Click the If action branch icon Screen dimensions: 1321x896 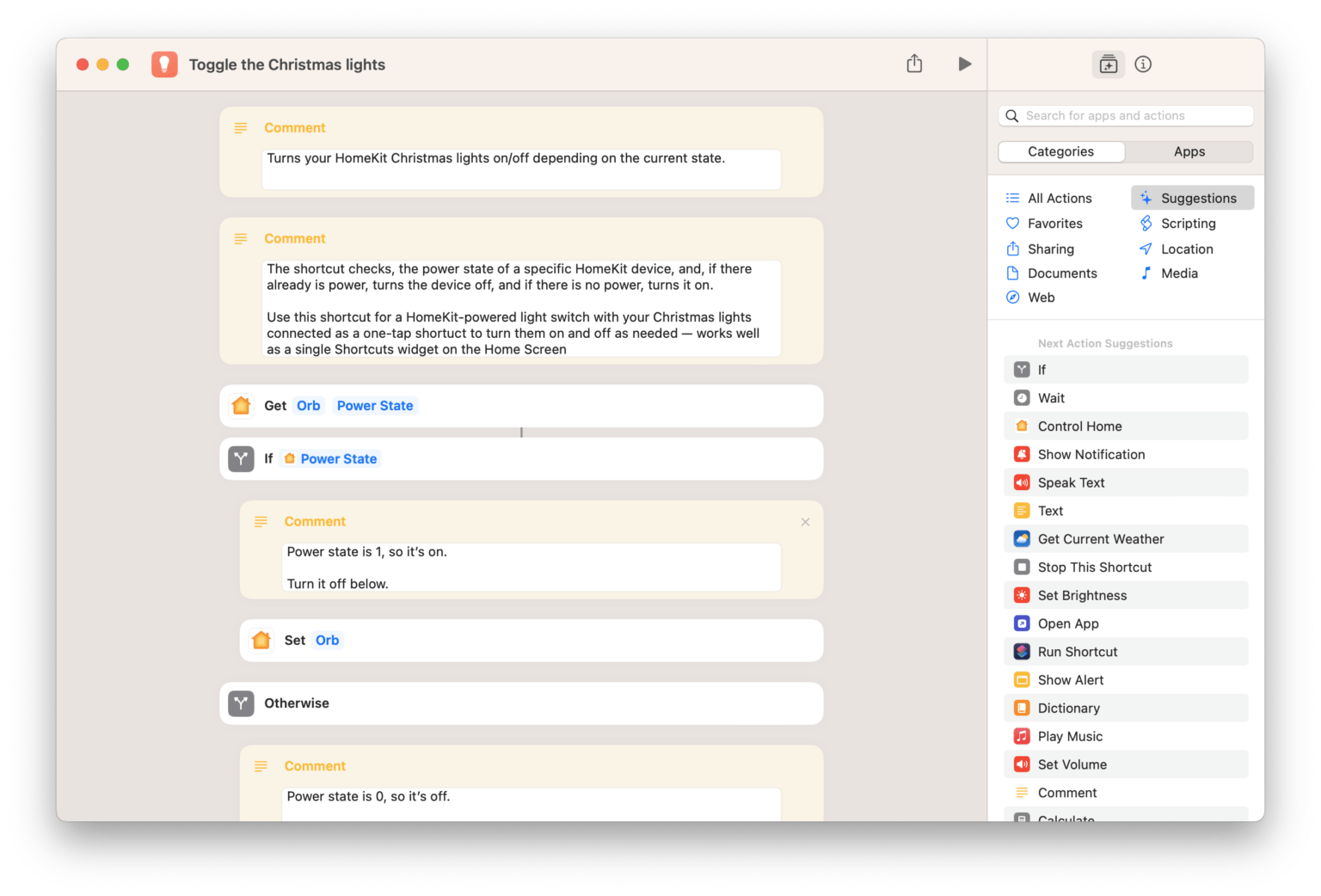(242, 459)
